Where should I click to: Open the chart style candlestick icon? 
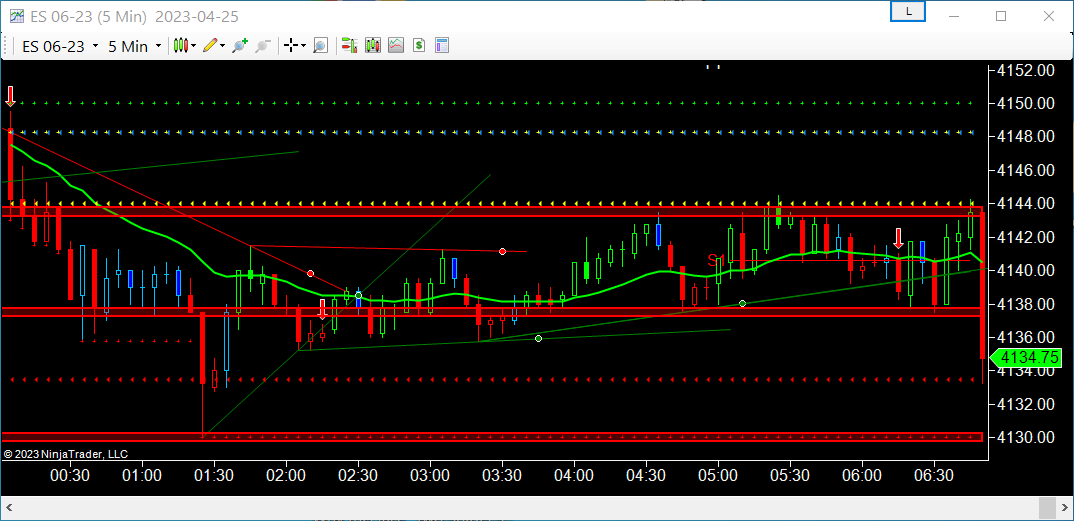pyautogui.click(x=181, y=46)
